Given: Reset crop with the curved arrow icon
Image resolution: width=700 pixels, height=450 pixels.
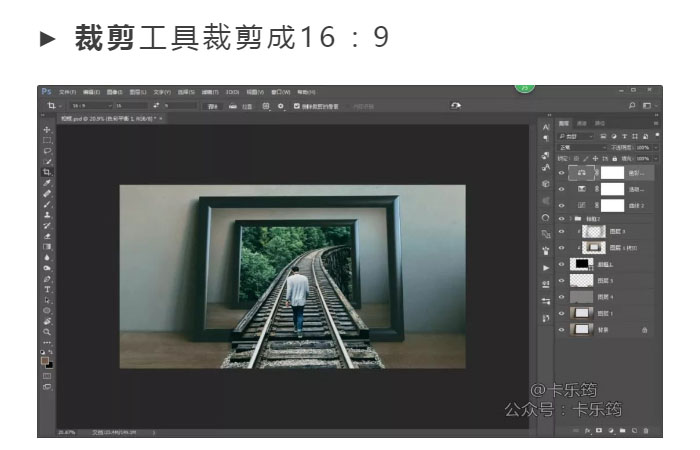Looking at the screenshot, I should pyautogui.click(x=455, y=106).
